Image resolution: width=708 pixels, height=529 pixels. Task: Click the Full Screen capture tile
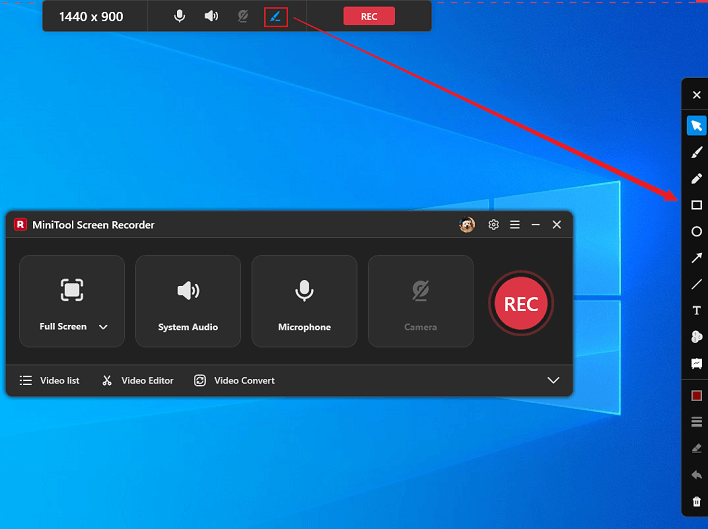[x=72, y=301]
